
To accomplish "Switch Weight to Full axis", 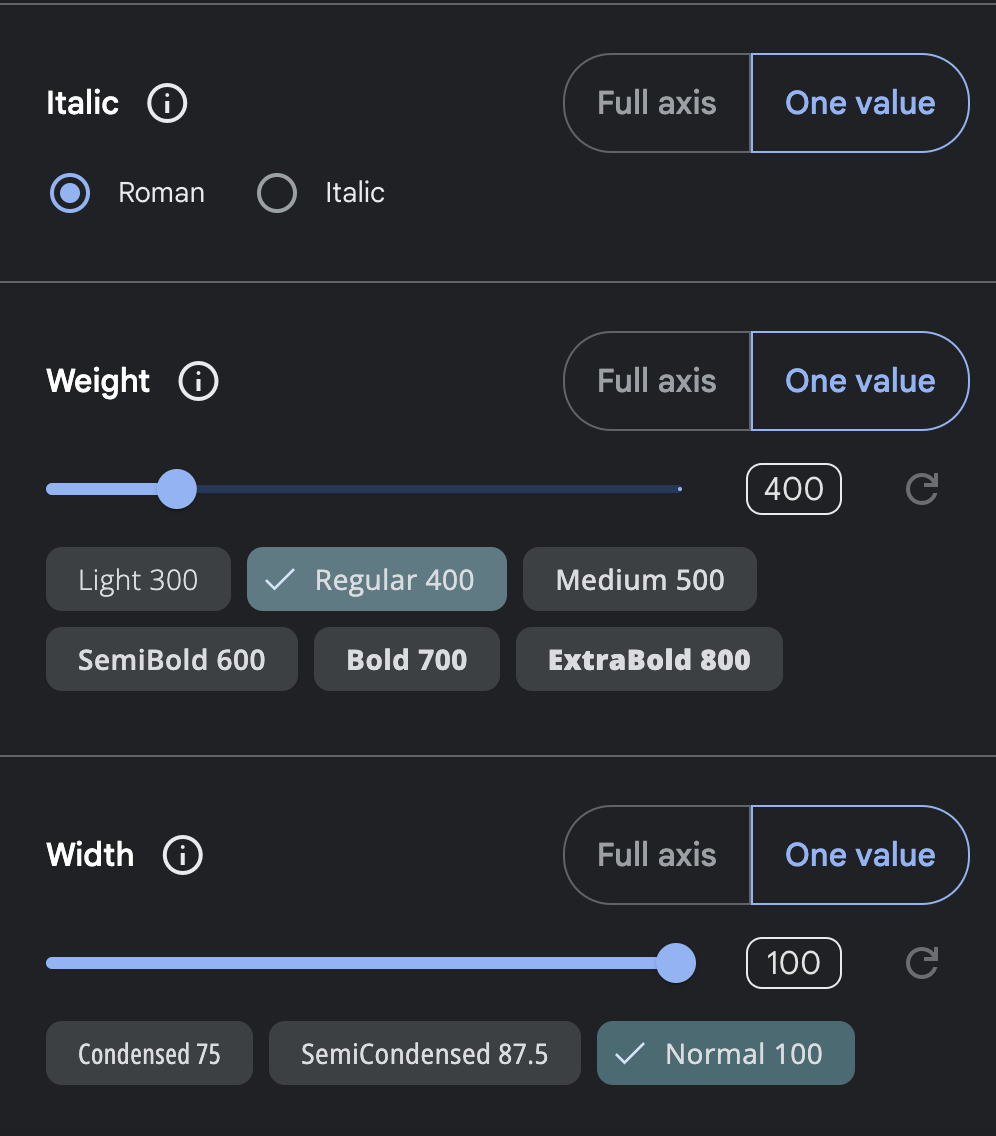I will click(x=657, y=381).
